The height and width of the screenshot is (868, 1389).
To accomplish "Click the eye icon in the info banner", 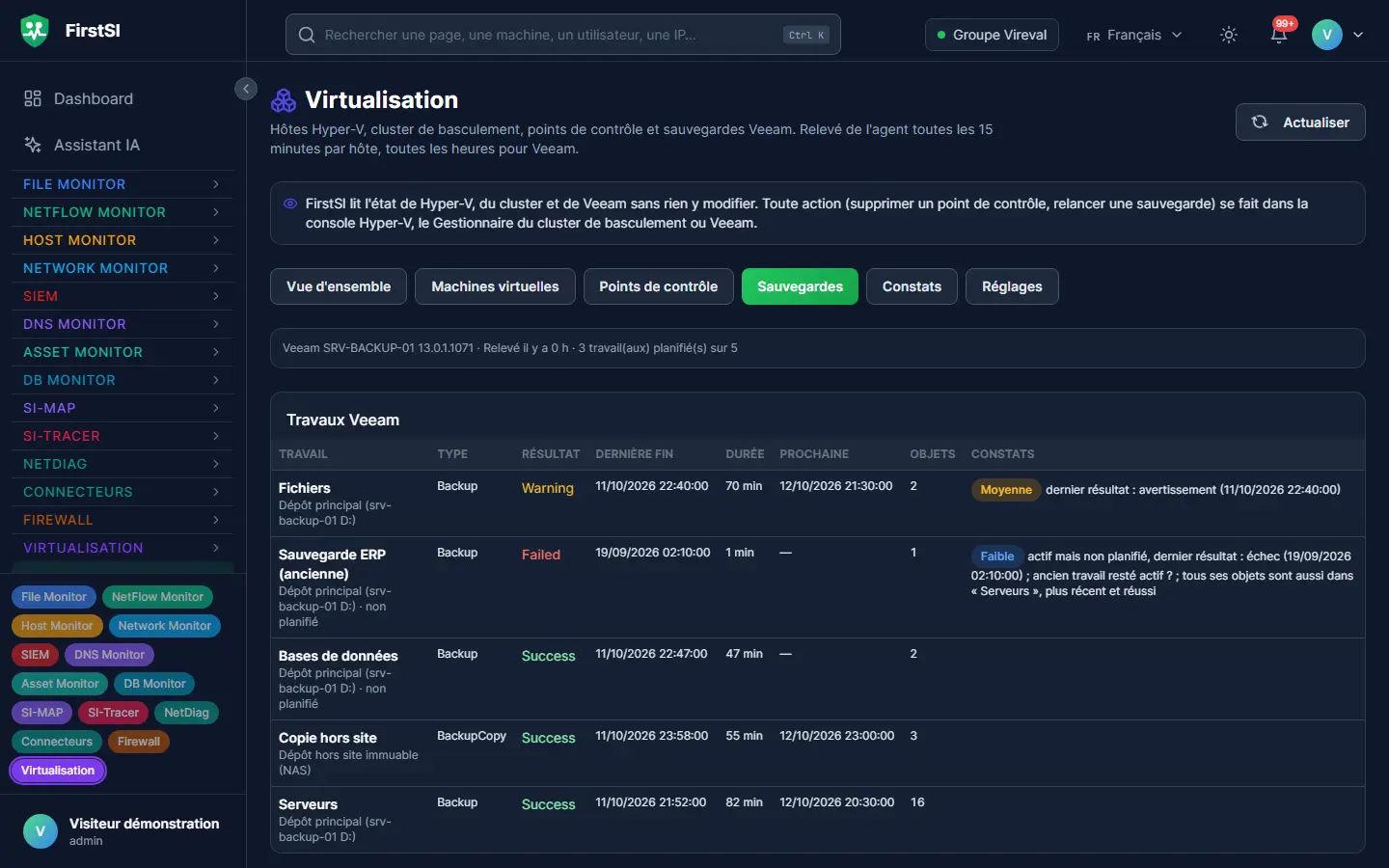I will (x=290, y=203).
